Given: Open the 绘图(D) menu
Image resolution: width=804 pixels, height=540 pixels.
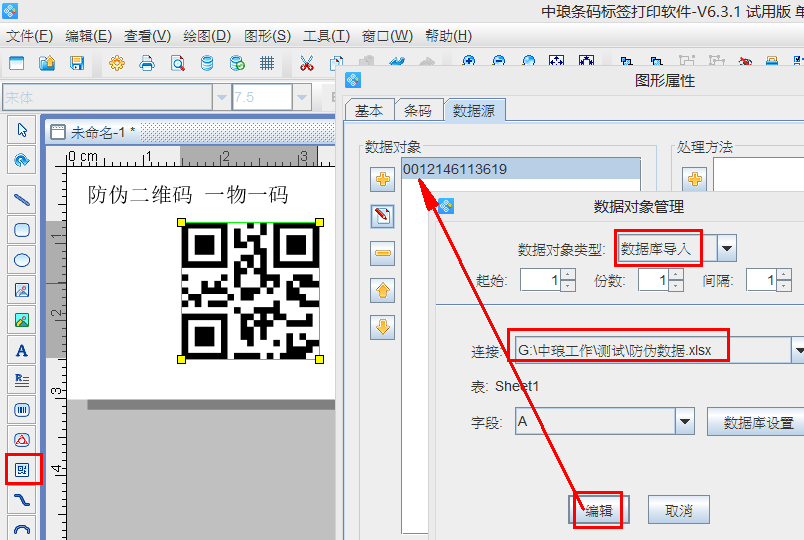Looking at the screenshot, I should [x=207, y=36].
